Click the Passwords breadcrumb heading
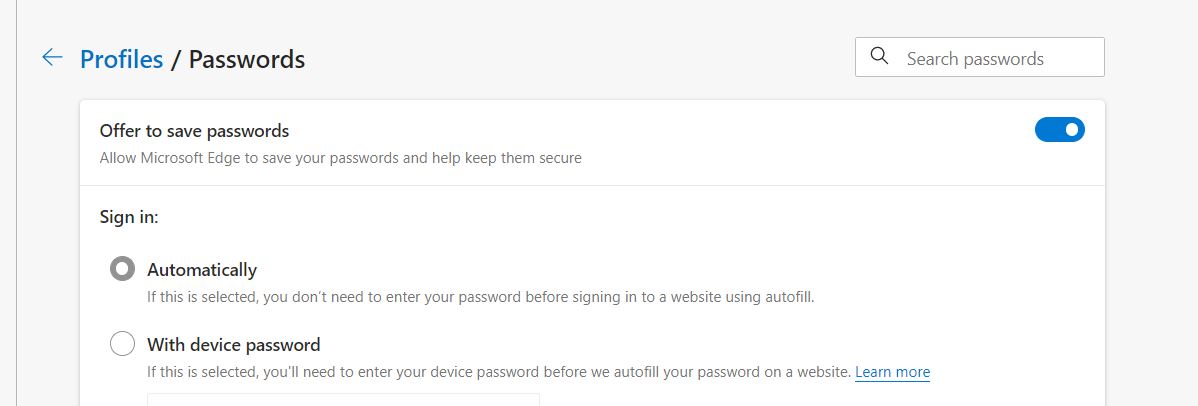 point(247,59)
